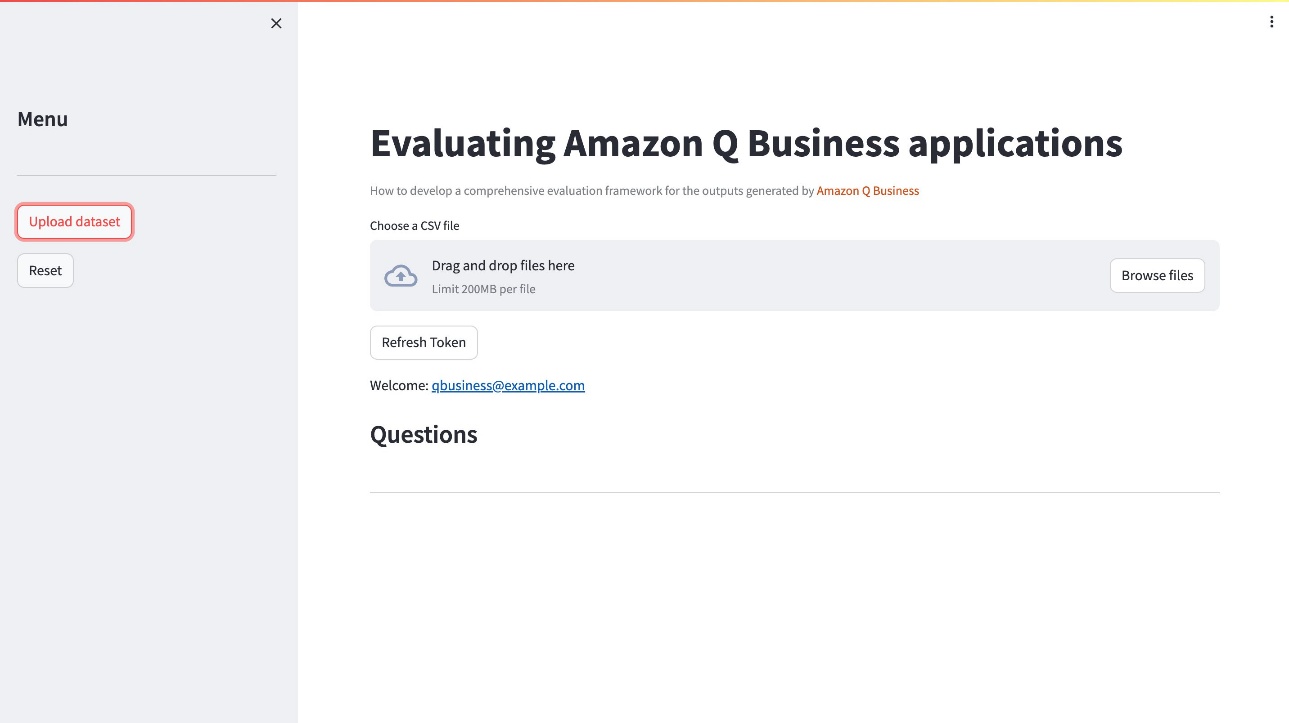Click the cloud upload icon
This screenshot has width=1289, height=723.
tap(401, 276)
